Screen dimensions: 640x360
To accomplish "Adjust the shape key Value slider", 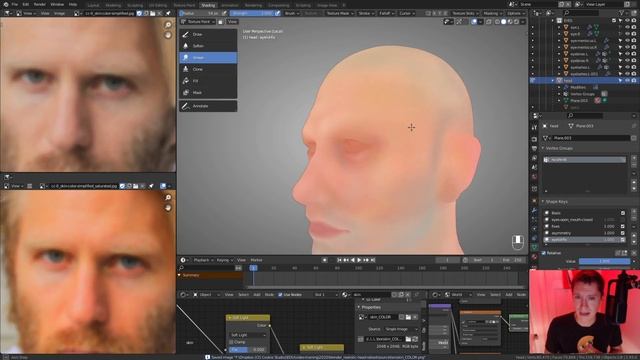I will coord(604,261).
